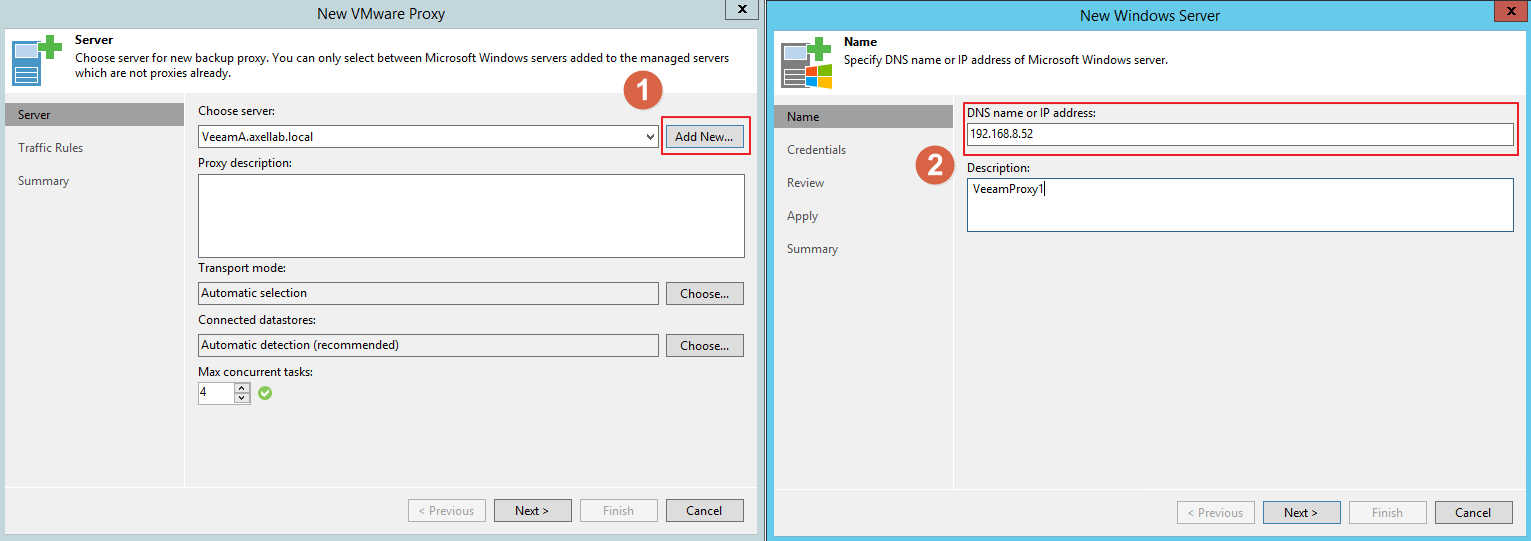Cancel the New VMware Proxy wizard
Image resolution: width=1531 pixels, height=541 pixels.
point(704,510)
